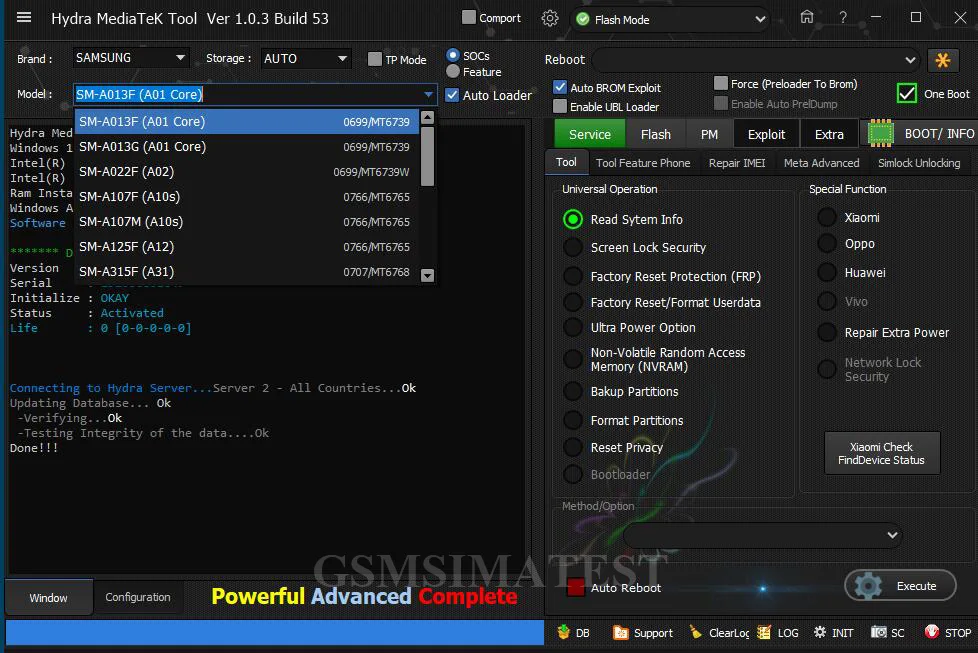Toggle Auto BROM Exploit checkbox
Screen dimensions: 978x653
point(559,87)
